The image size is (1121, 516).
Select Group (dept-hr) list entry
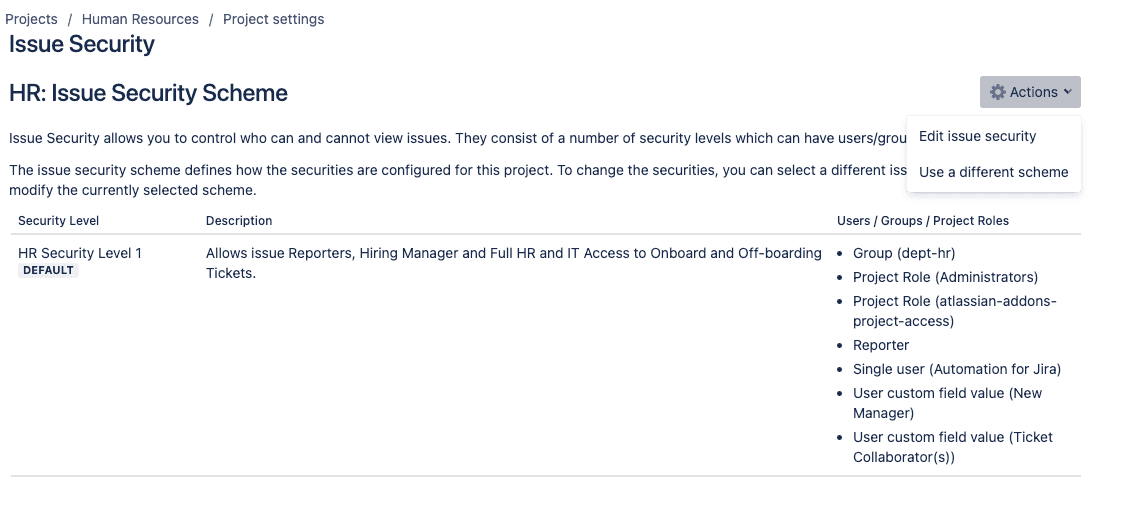point(904,253)
